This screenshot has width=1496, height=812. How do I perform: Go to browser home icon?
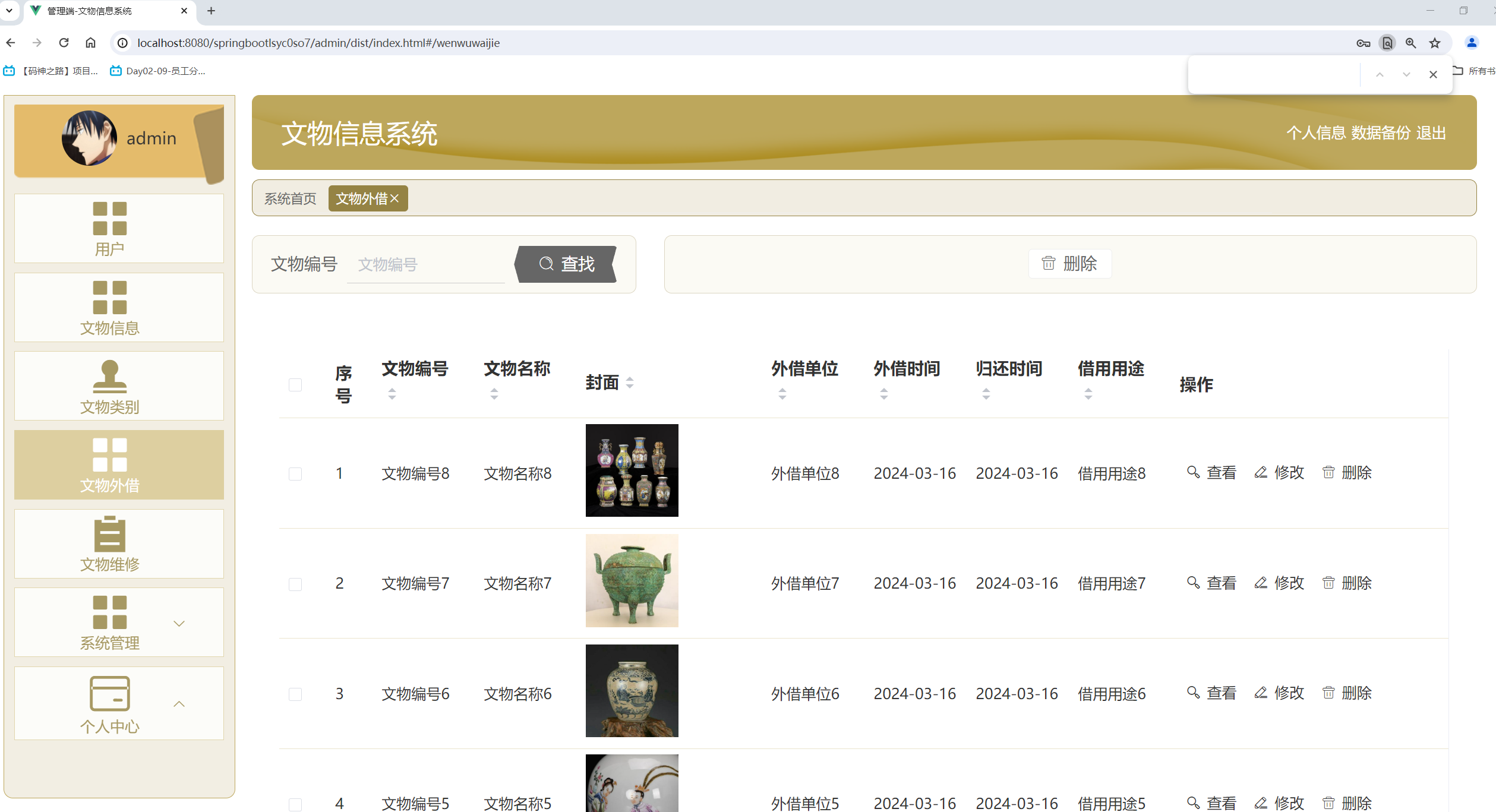coord(90,43)
